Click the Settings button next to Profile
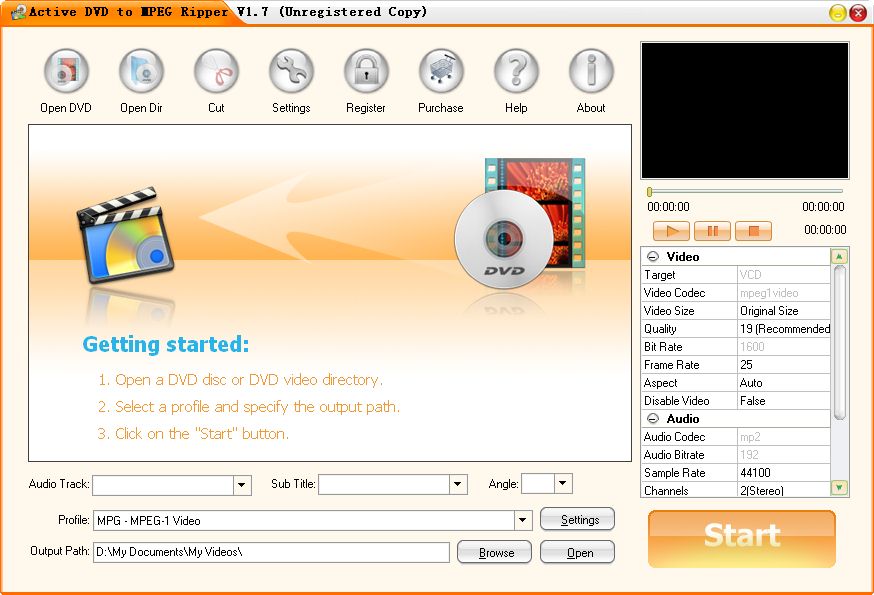Viewport: 874px width, 595px height. click(x=577, y=519)
